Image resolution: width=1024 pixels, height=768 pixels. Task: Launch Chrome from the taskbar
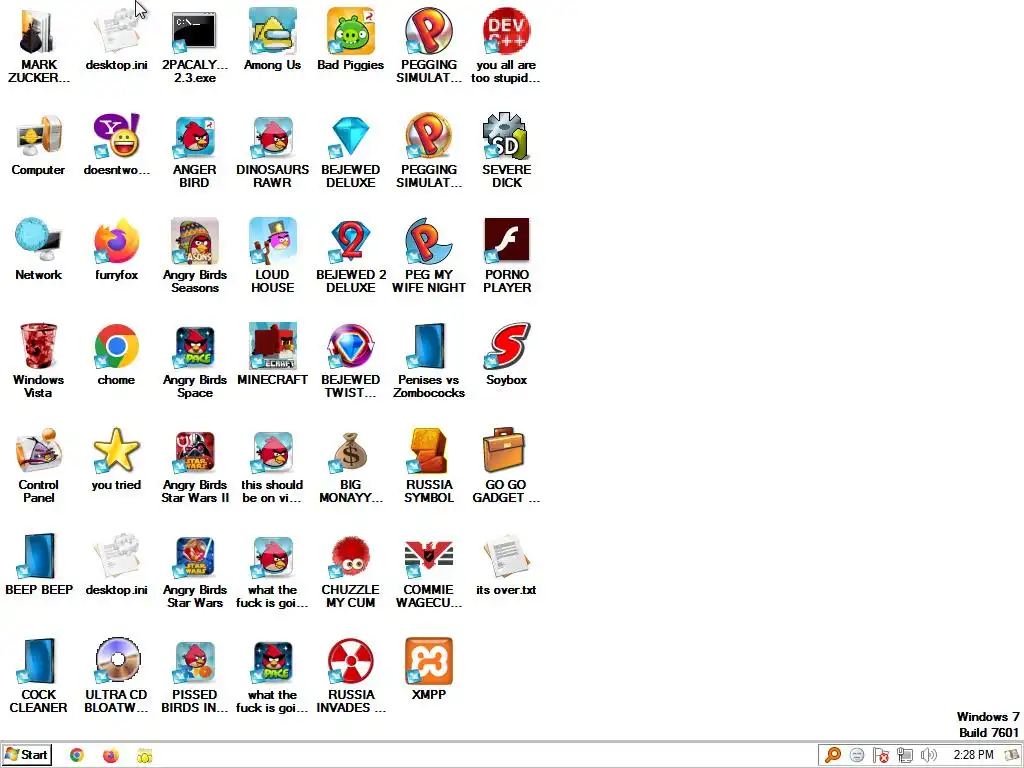[x=76, y=756]
